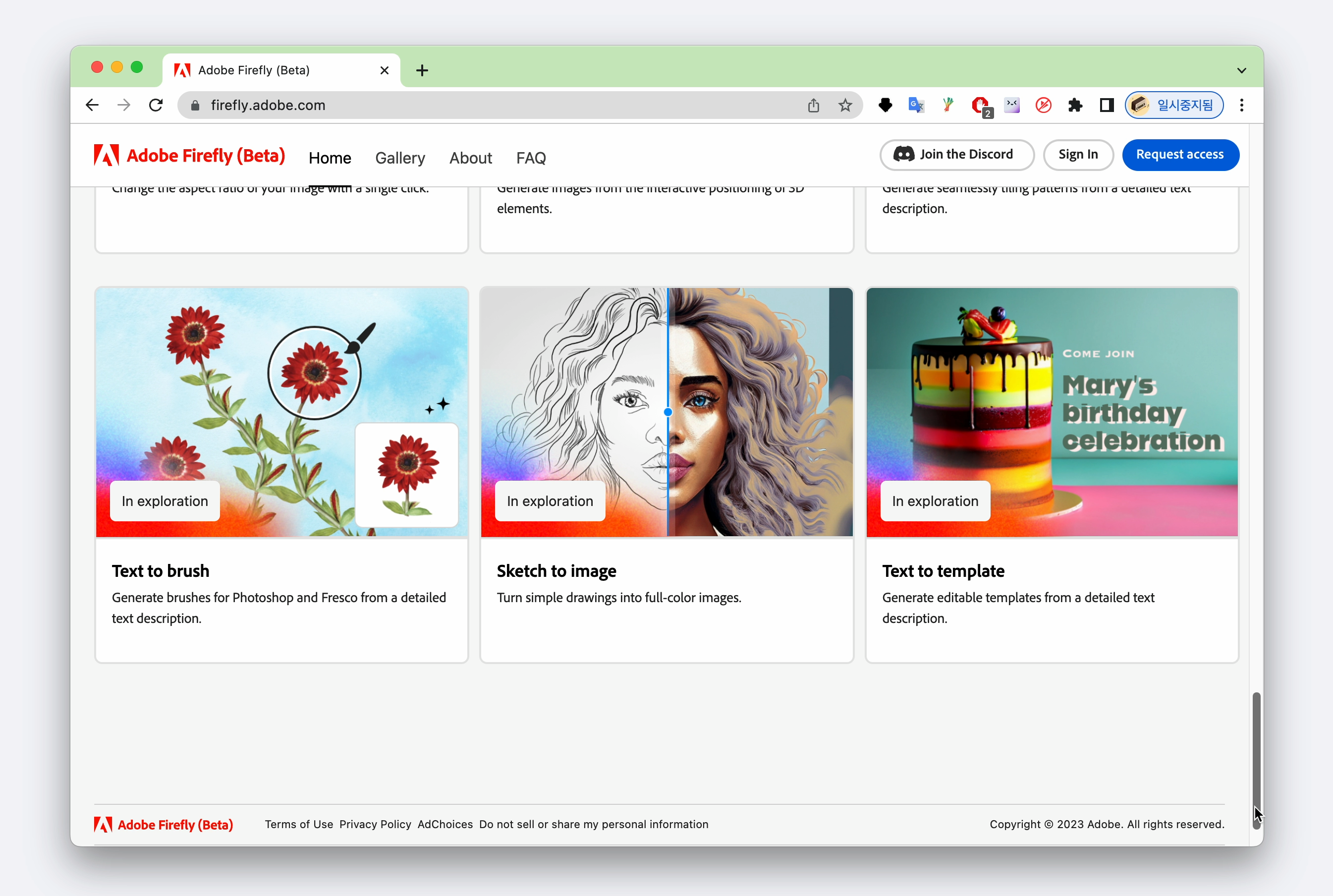
Task: Click the Text to template card title
Action: point(944,571)
